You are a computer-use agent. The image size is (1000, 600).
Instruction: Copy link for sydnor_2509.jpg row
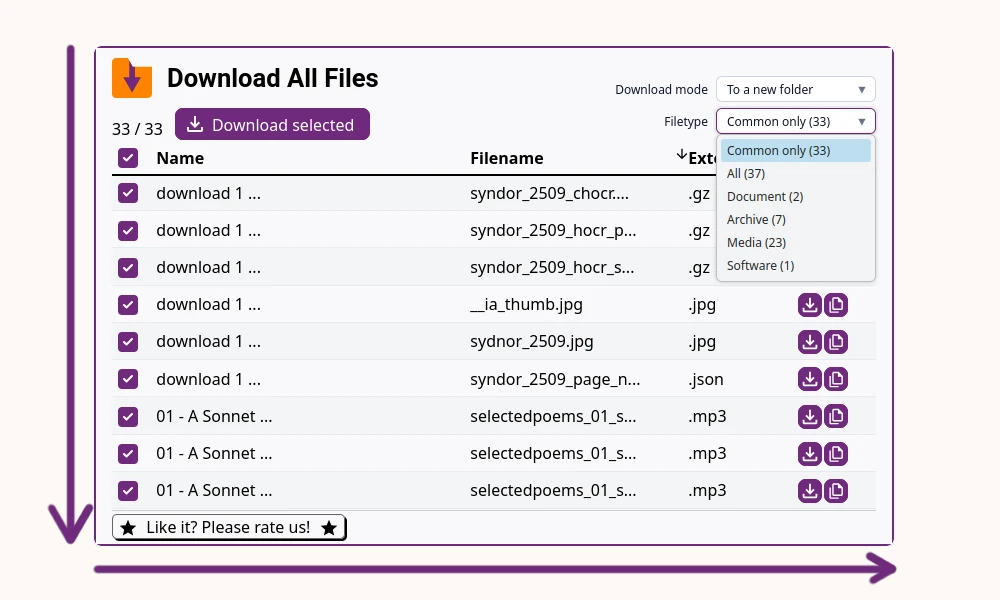836,342
